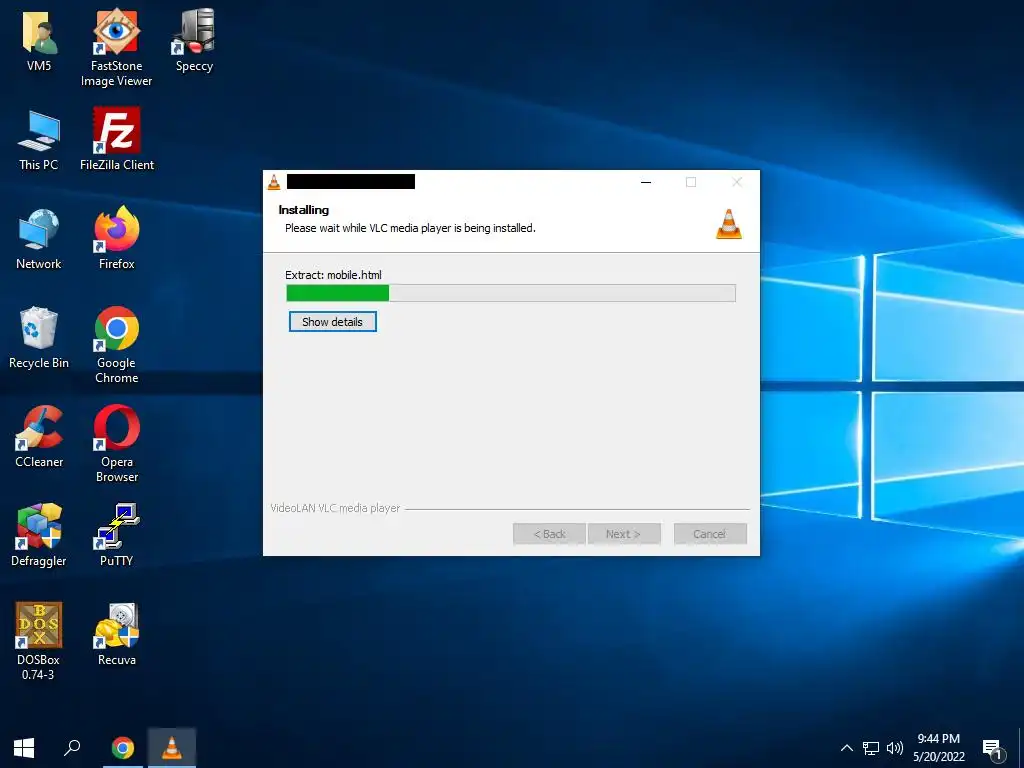Open the FileZilla Client shortcut

pyautogui.click(x=117, y=140)
